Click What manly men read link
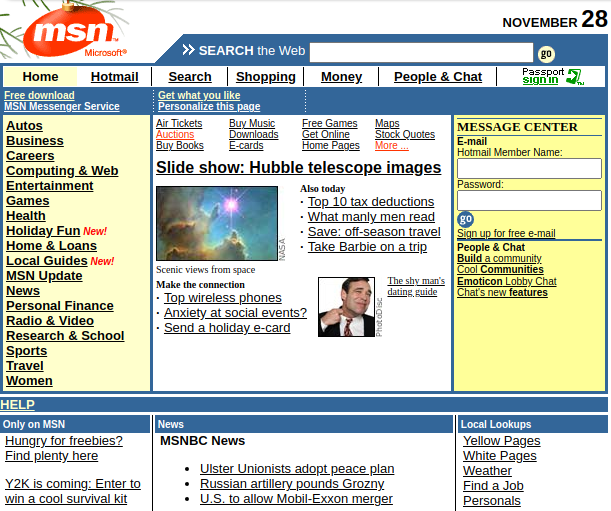 point(371,217)
